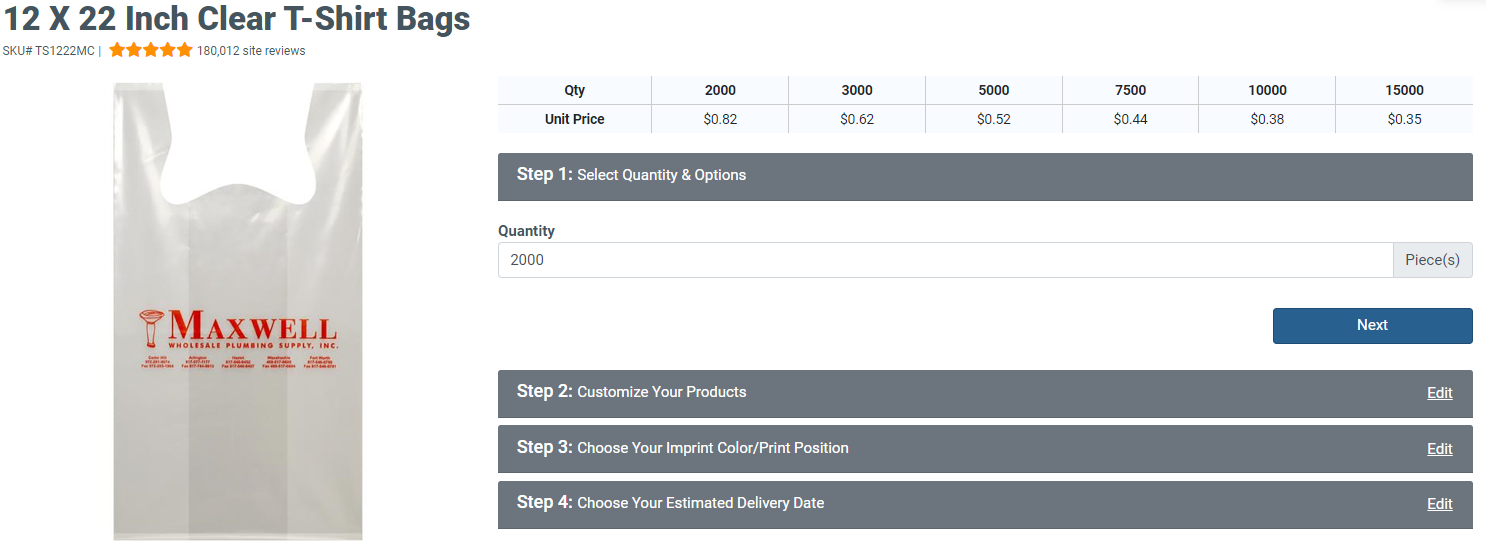Click the clear T-shirt bag product image
Image resolution: width=1486 pixels, height=550 pixels.
pos(238,311)
